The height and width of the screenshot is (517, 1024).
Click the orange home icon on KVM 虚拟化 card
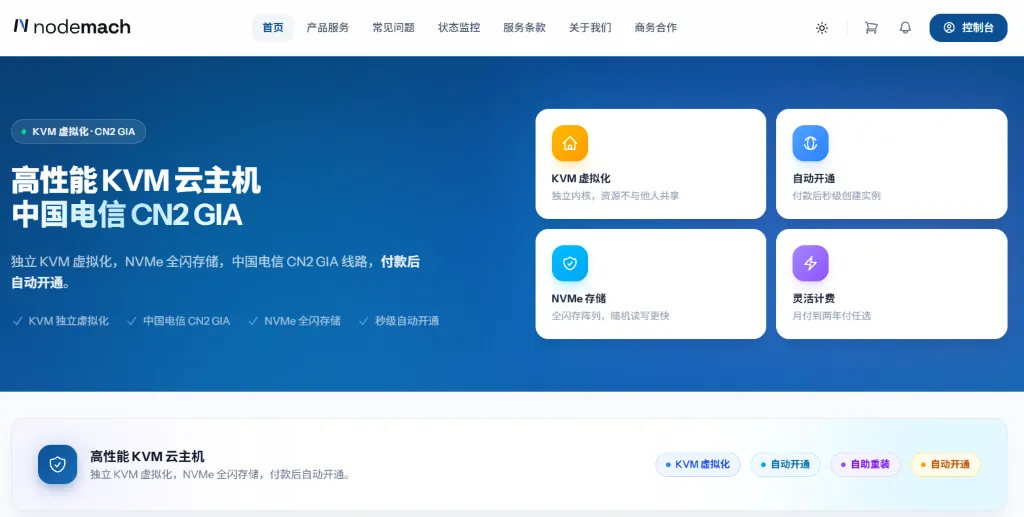[569, 143]
